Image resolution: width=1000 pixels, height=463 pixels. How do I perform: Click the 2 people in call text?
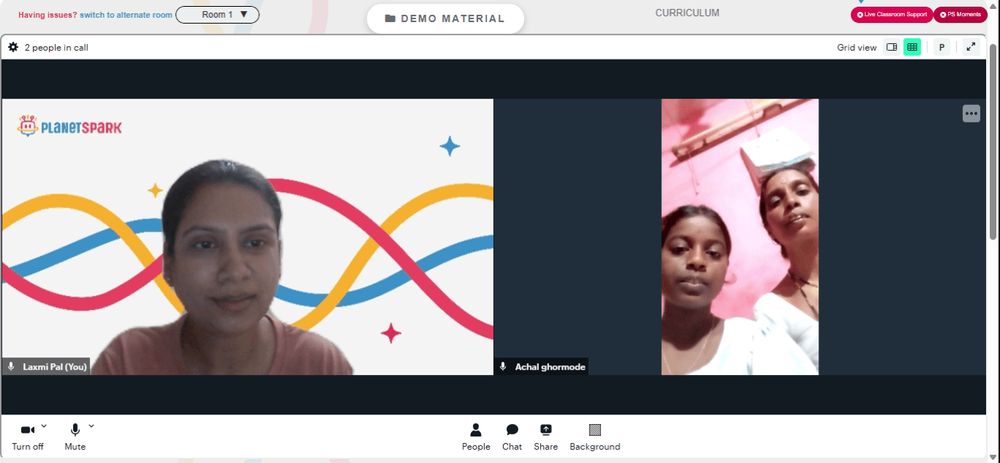click(x=56, y=47)
